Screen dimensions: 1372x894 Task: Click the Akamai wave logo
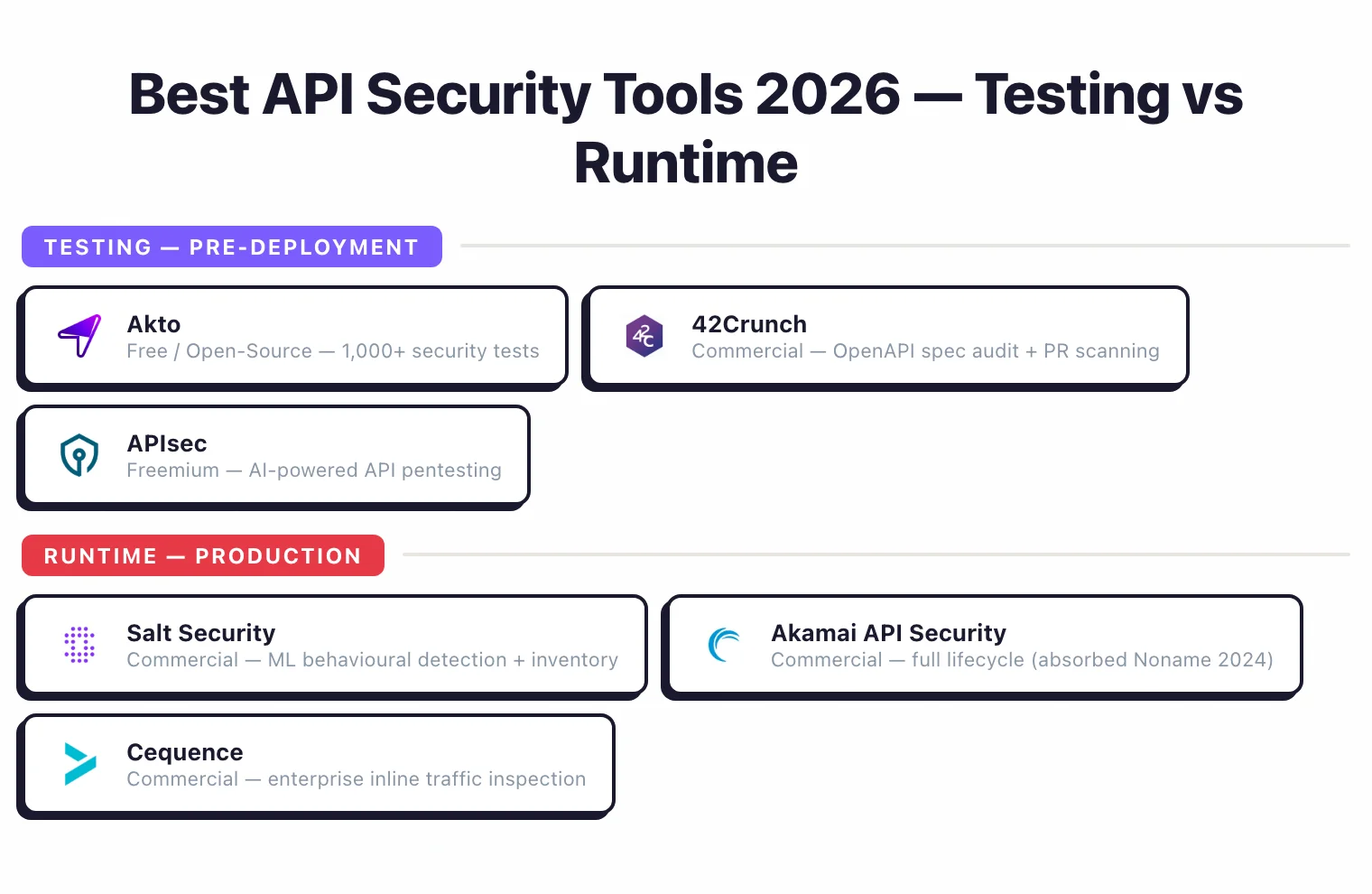[724, 645]
